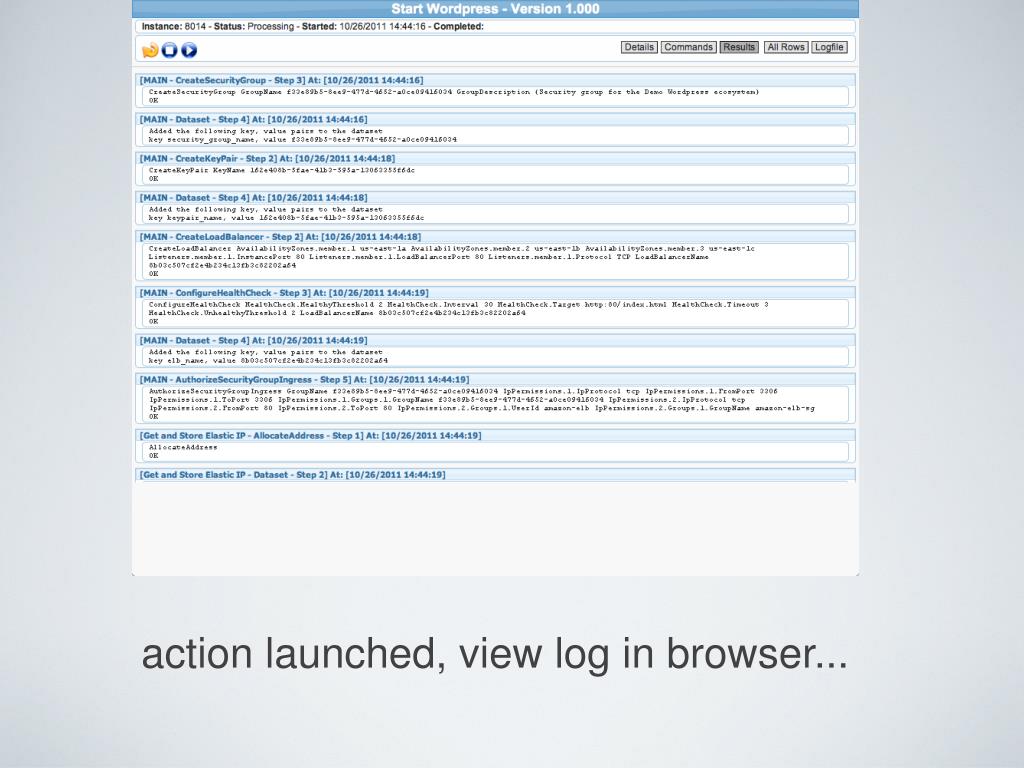Viewport: 1024px width, 768px height.
Task: Click the blue play/resume icon
Action: point(189,50)
